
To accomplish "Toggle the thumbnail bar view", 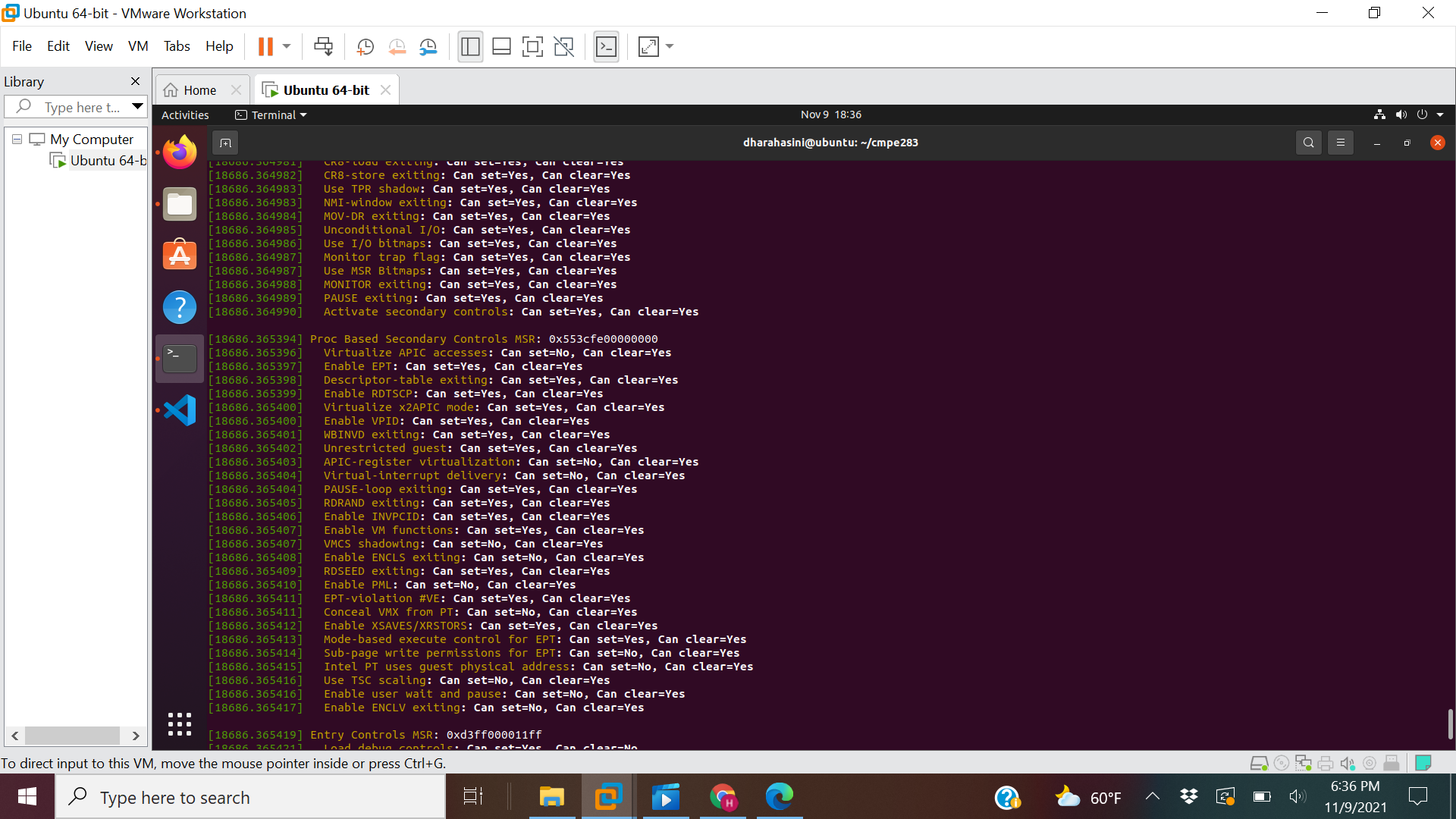I will 501,47.
